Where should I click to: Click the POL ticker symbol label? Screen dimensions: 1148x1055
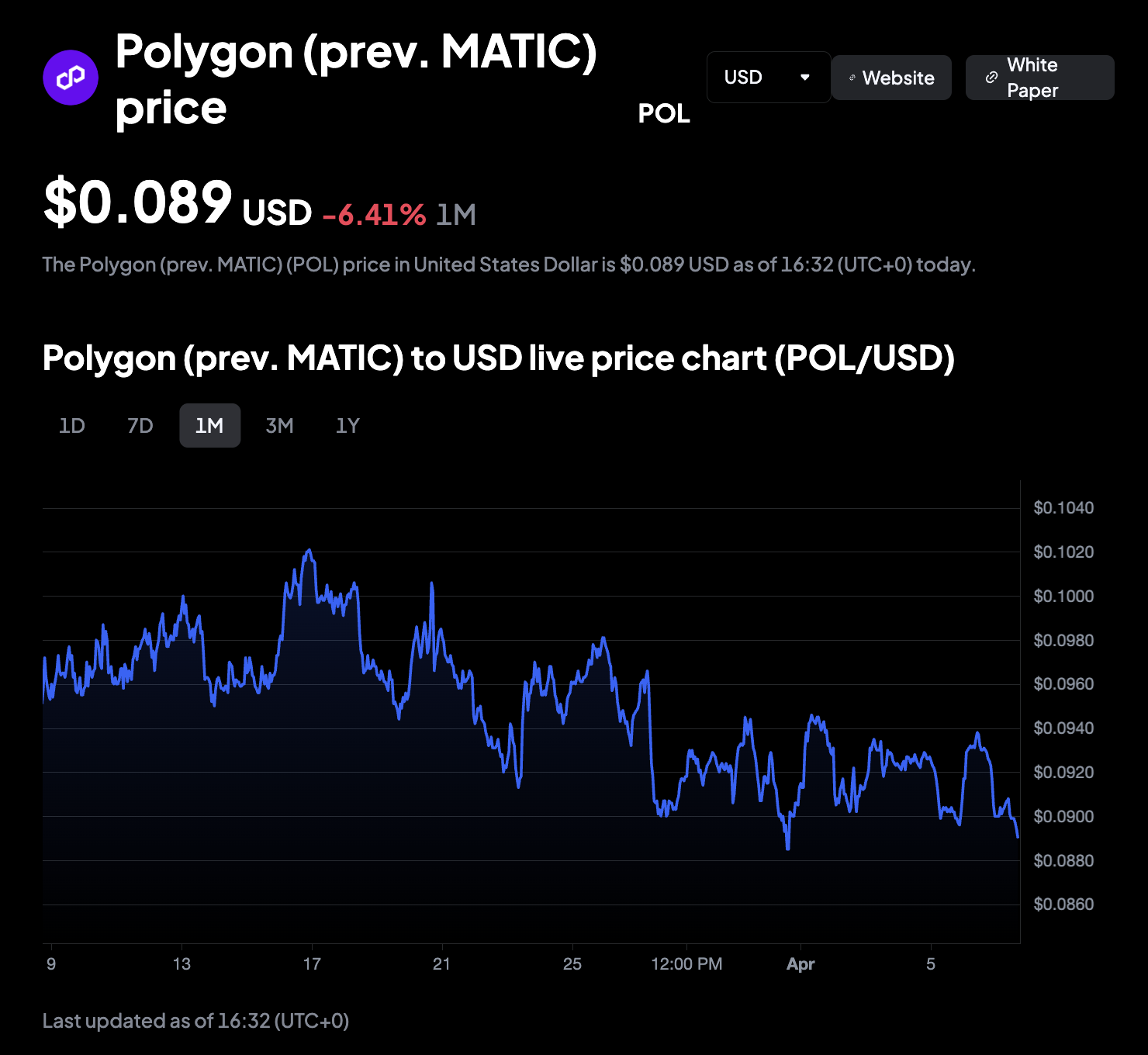[x=664, y=114]
